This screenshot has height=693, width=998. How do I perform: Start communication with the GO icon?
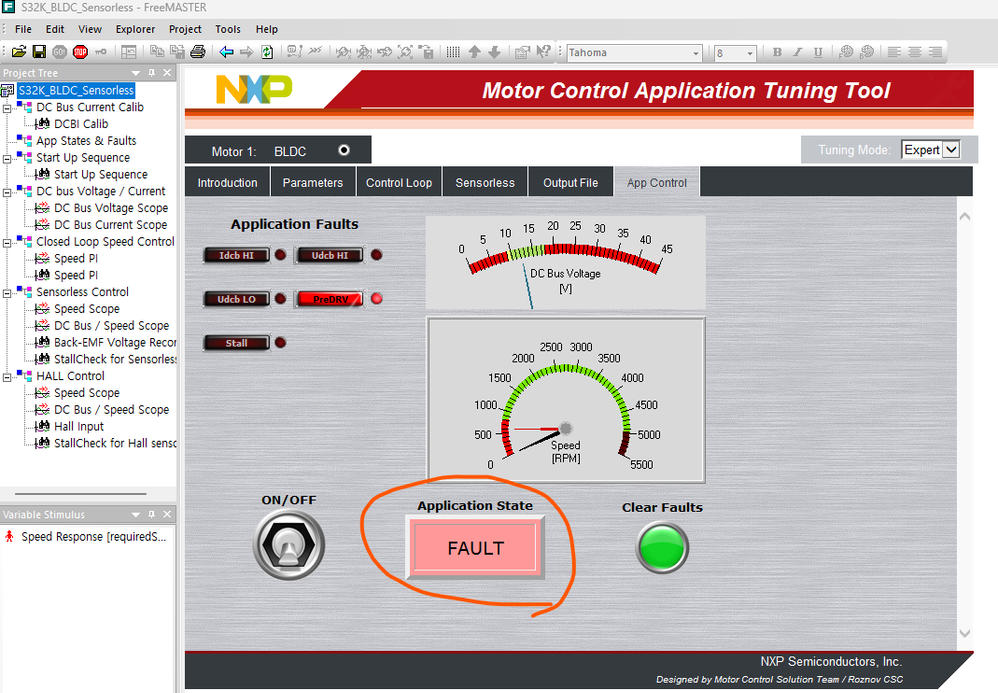(x=60, y=52)
